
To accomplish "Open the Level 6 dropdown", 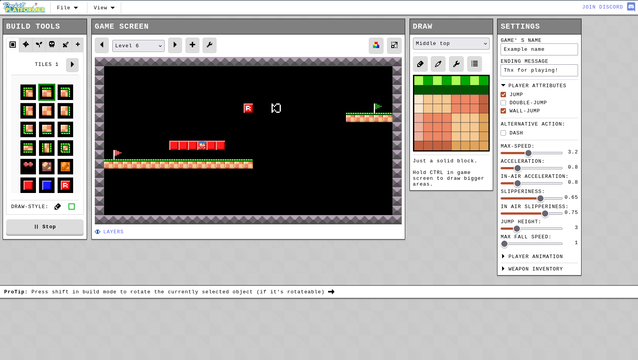I will (x=138, y=46).
